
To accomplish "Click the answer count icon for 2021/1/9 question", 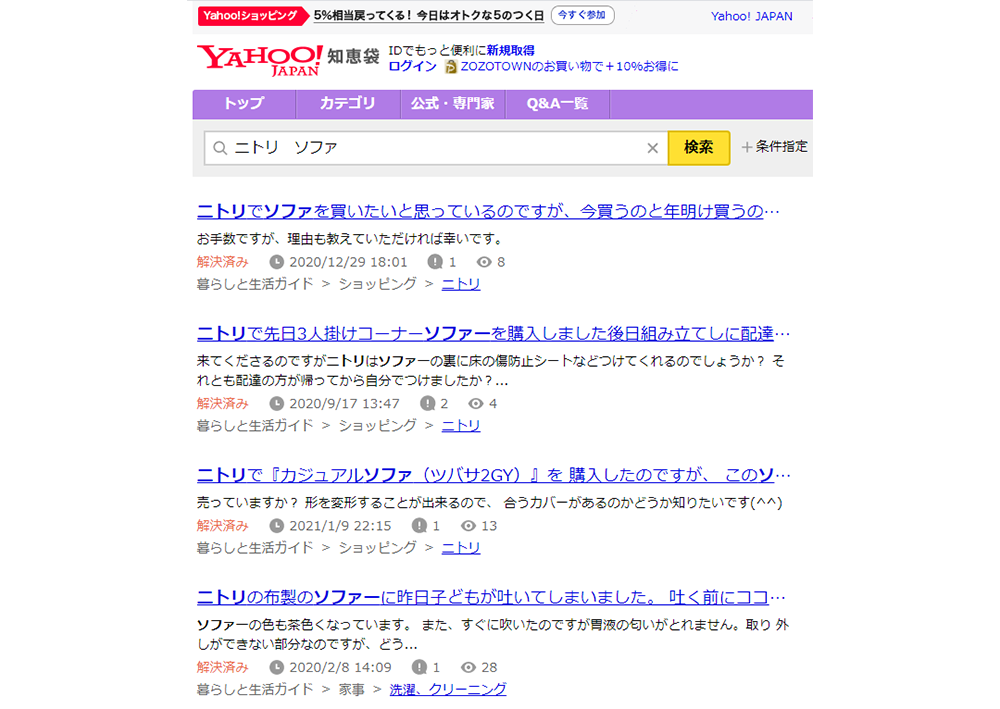I will (419, 526).
